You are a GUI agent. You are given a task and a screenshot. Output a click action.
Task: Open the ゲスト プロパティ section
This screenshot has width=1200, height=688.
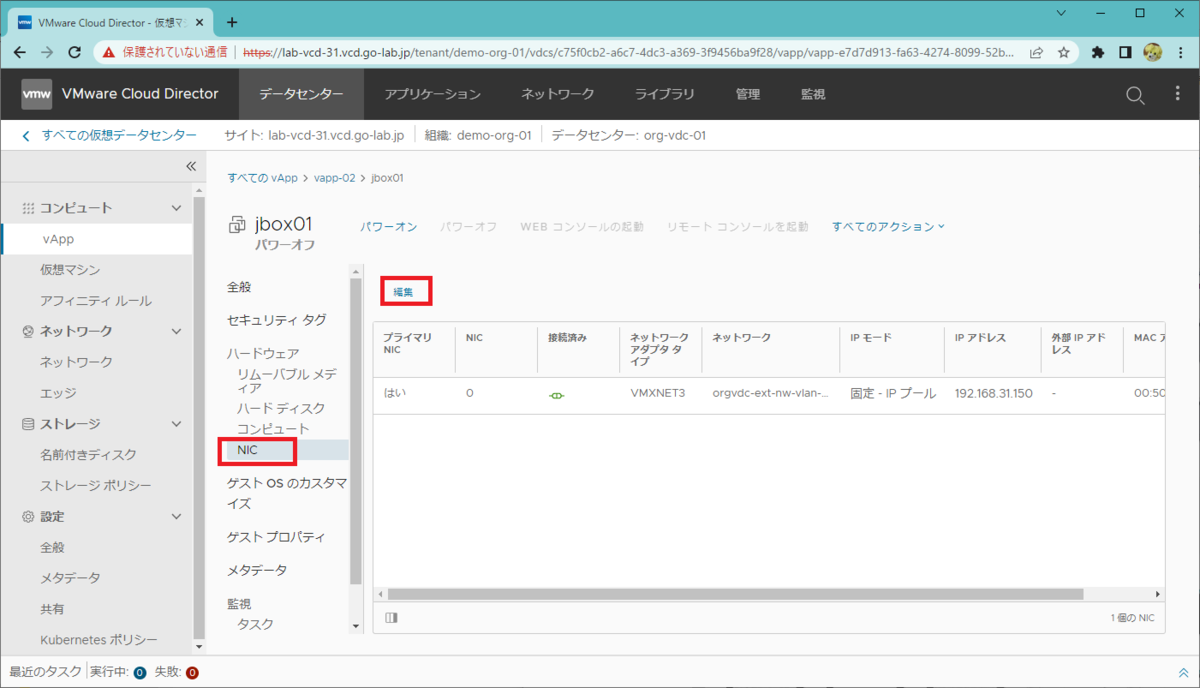pyautogui.click(x=276, y=537)
